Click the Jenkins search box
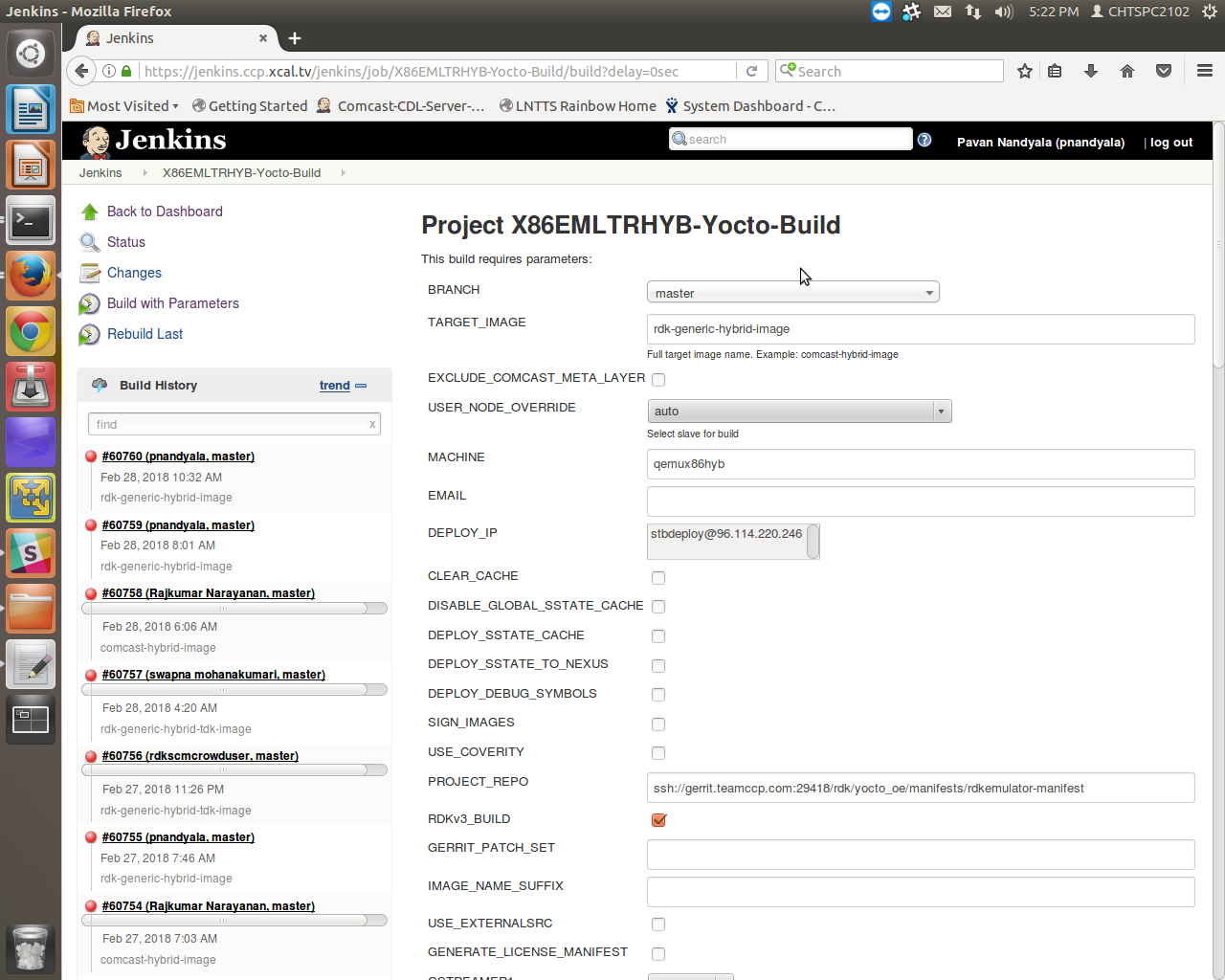The height and width of the screenshot is (980, 1225). 791,139
